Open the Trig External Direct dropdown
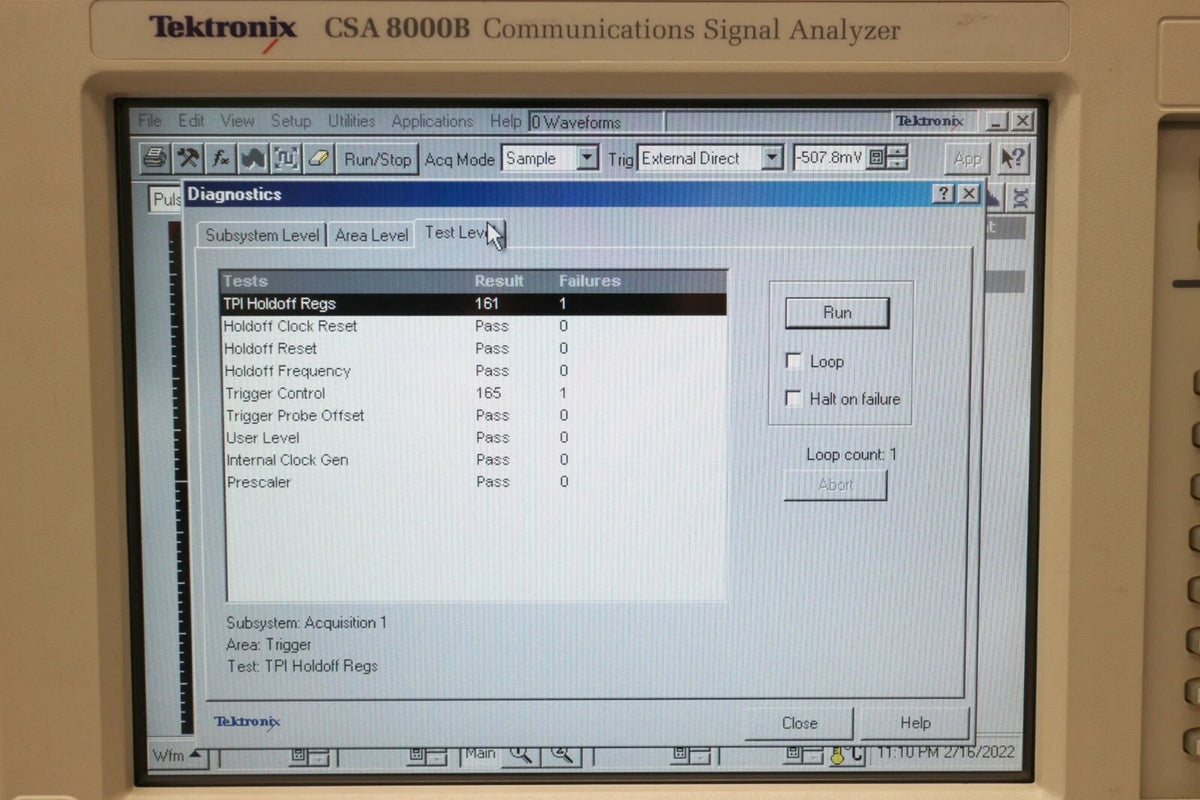Image resolution: width=1200 pixels, height=800 pixels. 771,158
